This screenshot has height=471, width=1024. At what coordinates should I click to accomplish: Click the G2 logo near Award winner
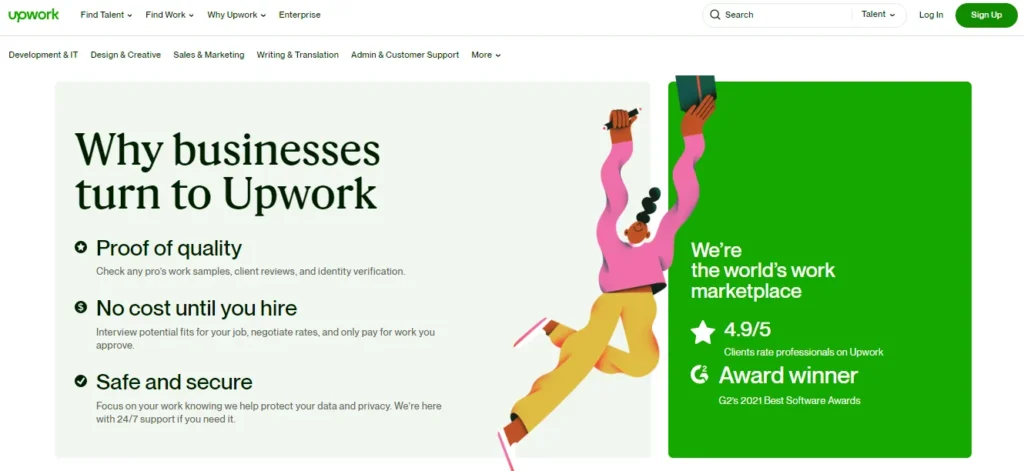tap(699, 374)
